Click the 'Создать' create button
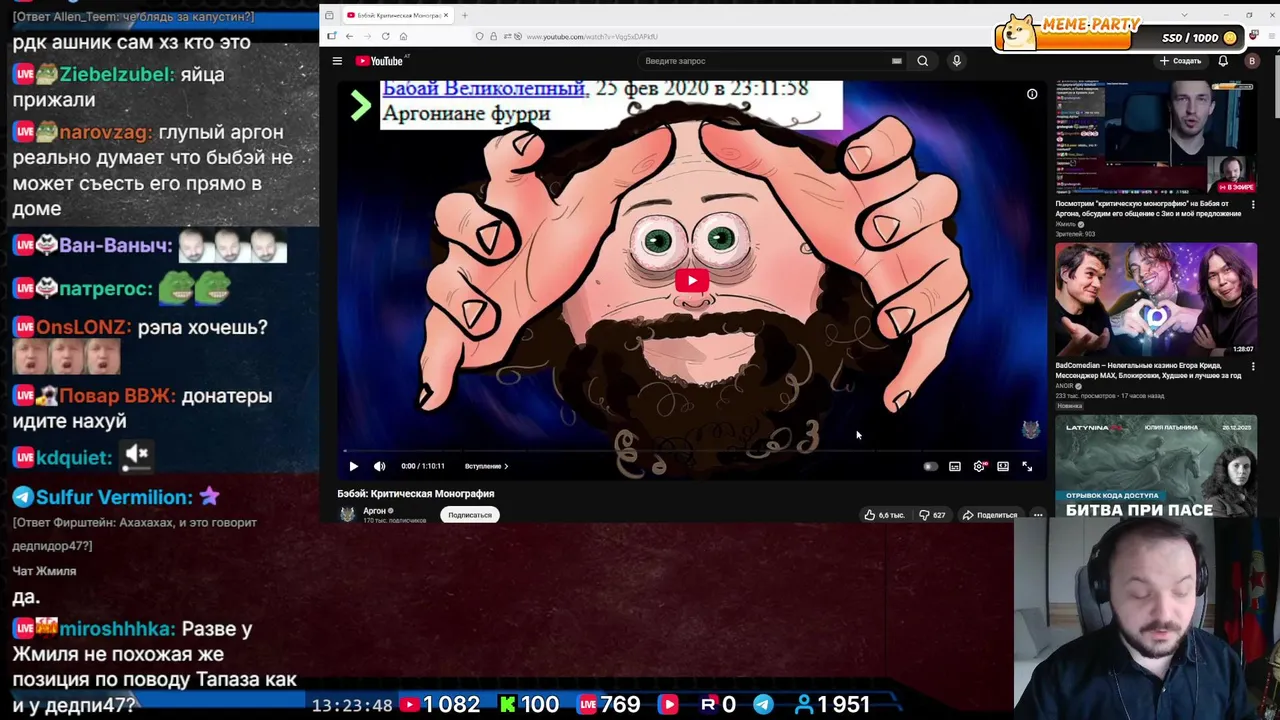1280x720 pixels. pyautogui.click(x=1180, y=61)
